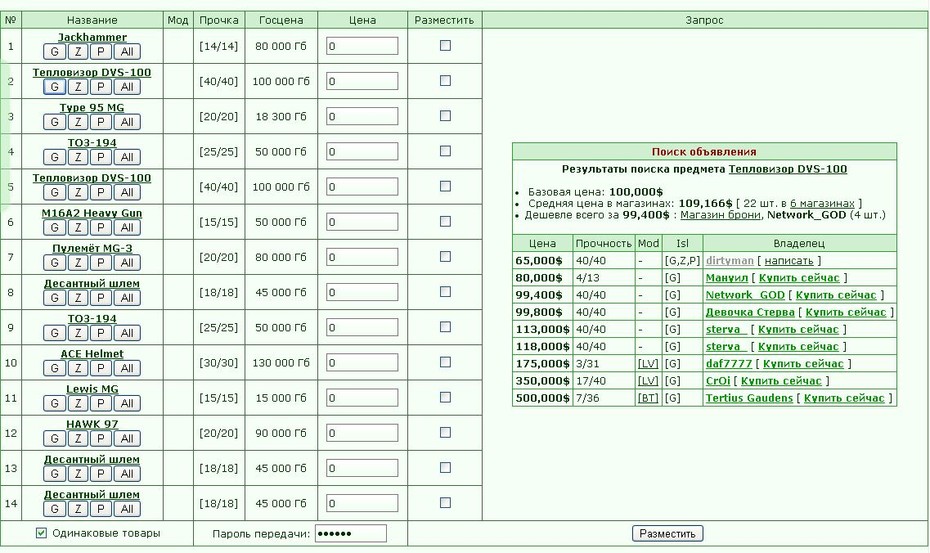Click the [30/30] durability cell
This screenshot has height=553, width=930.
tap(219, 363)
